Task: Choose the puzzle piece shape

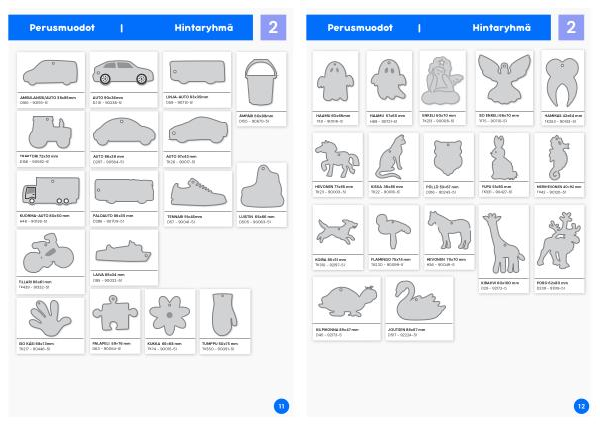Action: [115, 313]
